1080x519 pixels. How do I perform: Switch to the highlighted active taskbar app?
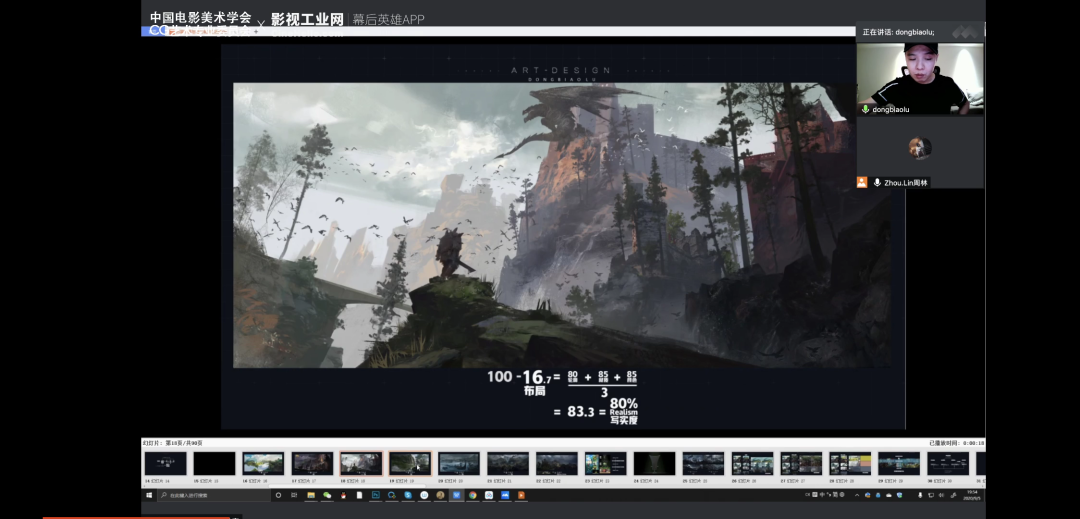coord(457,495)
